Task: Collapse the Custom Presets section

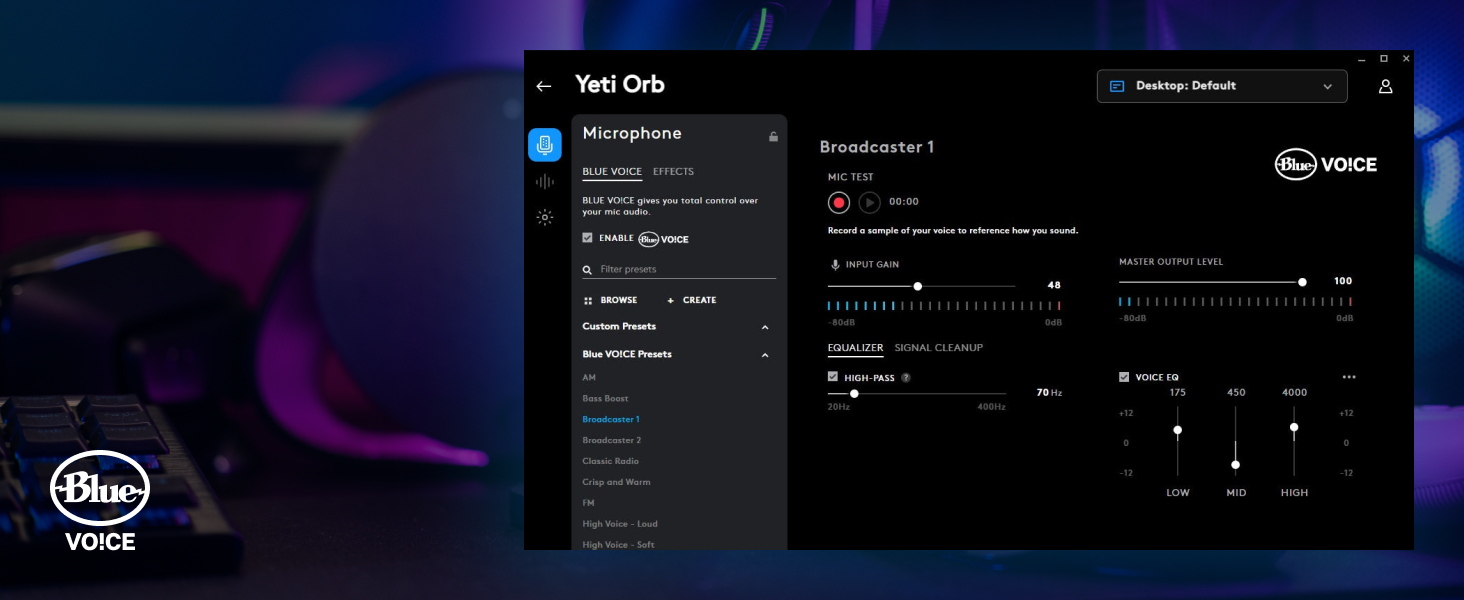Action: [765, 327]
